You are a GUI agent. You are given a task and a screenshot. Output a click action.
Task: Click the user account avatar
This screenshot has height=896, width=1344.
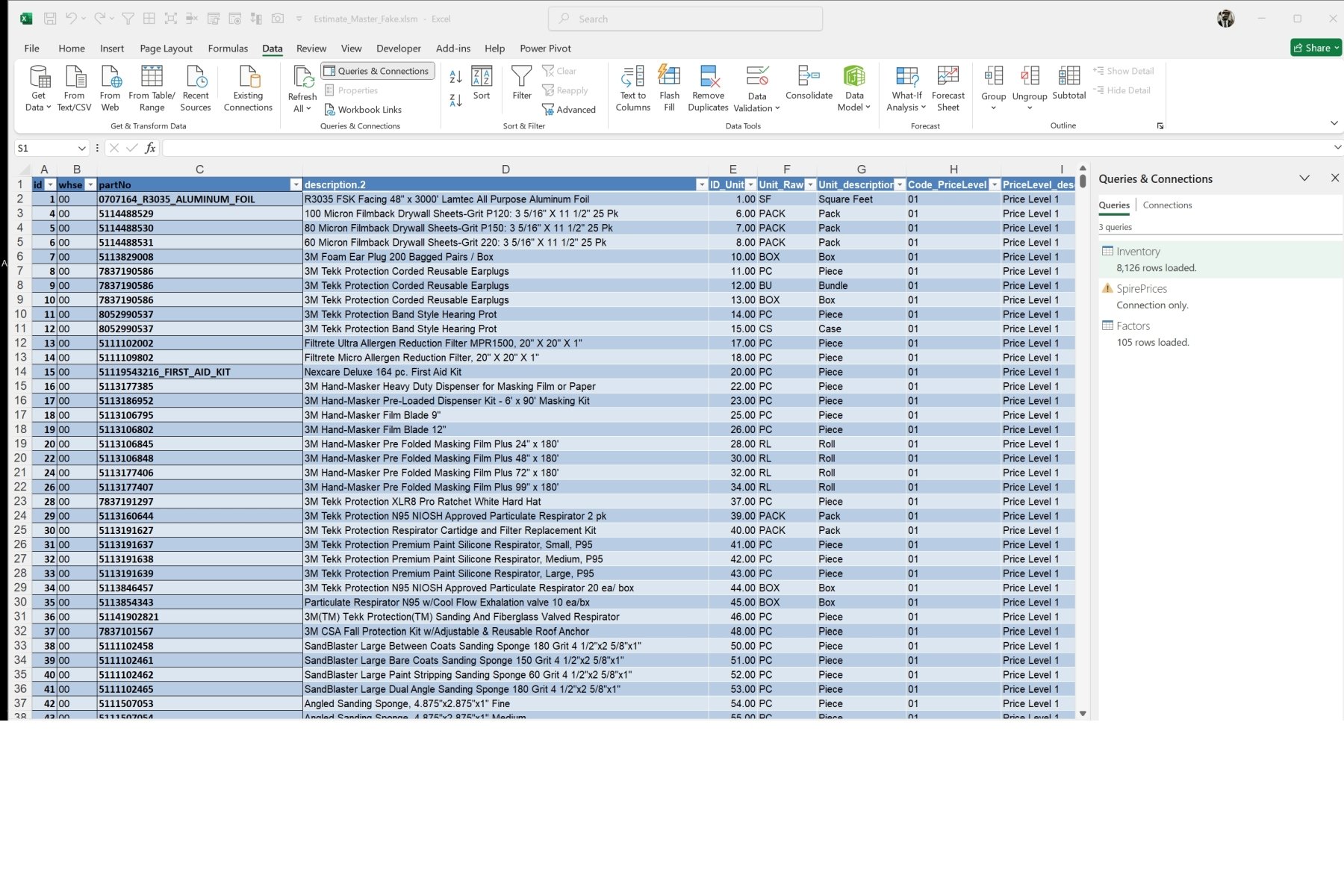click(1225, 19)
